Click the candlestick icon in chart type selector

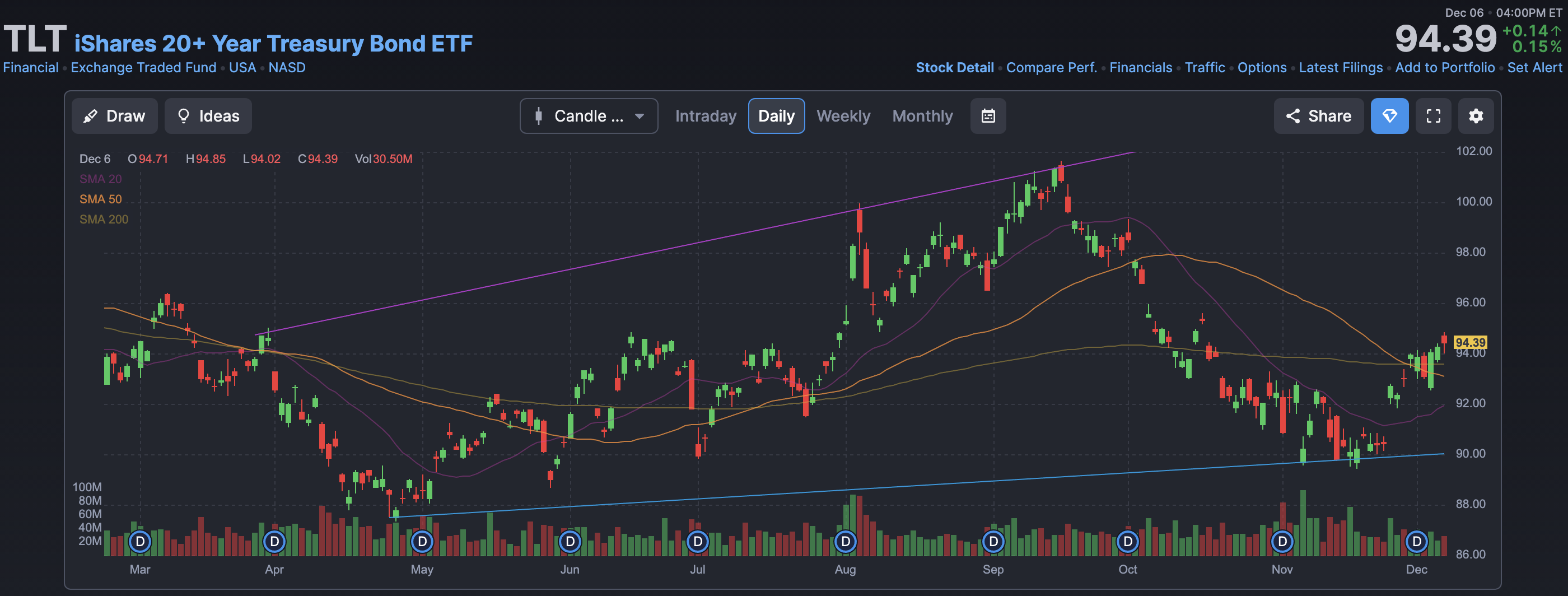coord(538,115)
